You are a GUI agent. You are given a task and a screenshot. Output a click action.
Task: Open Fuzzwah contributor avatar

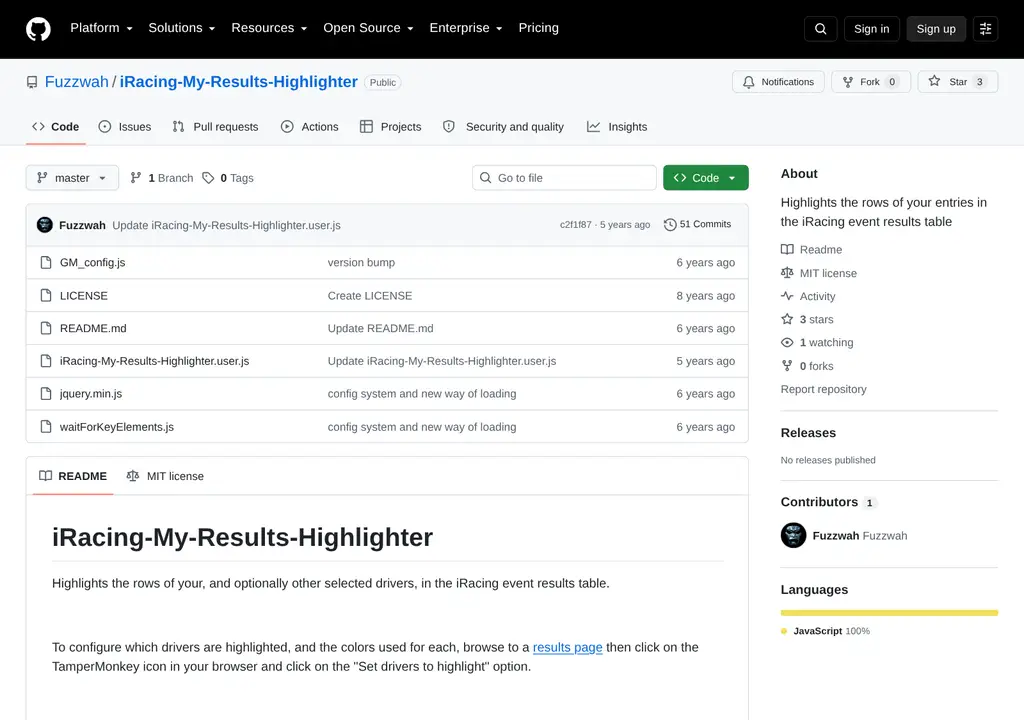(793, 535)
